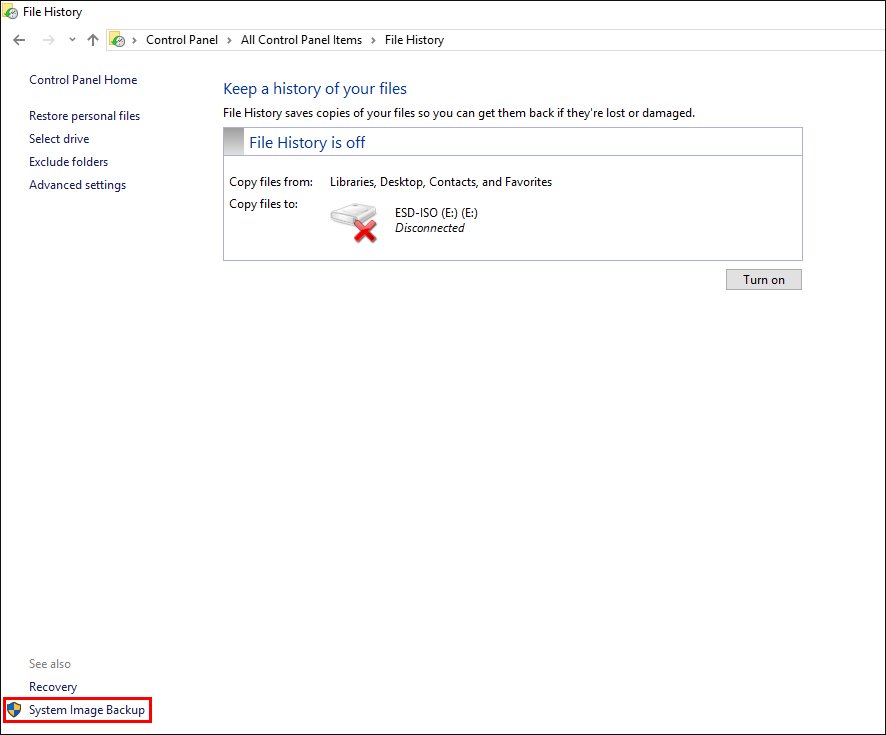Click 'Libraries, Desktop, Contacts, and Favorites' text
The height and width of the screenshot is (735, 886).
[x=441, y=182]
